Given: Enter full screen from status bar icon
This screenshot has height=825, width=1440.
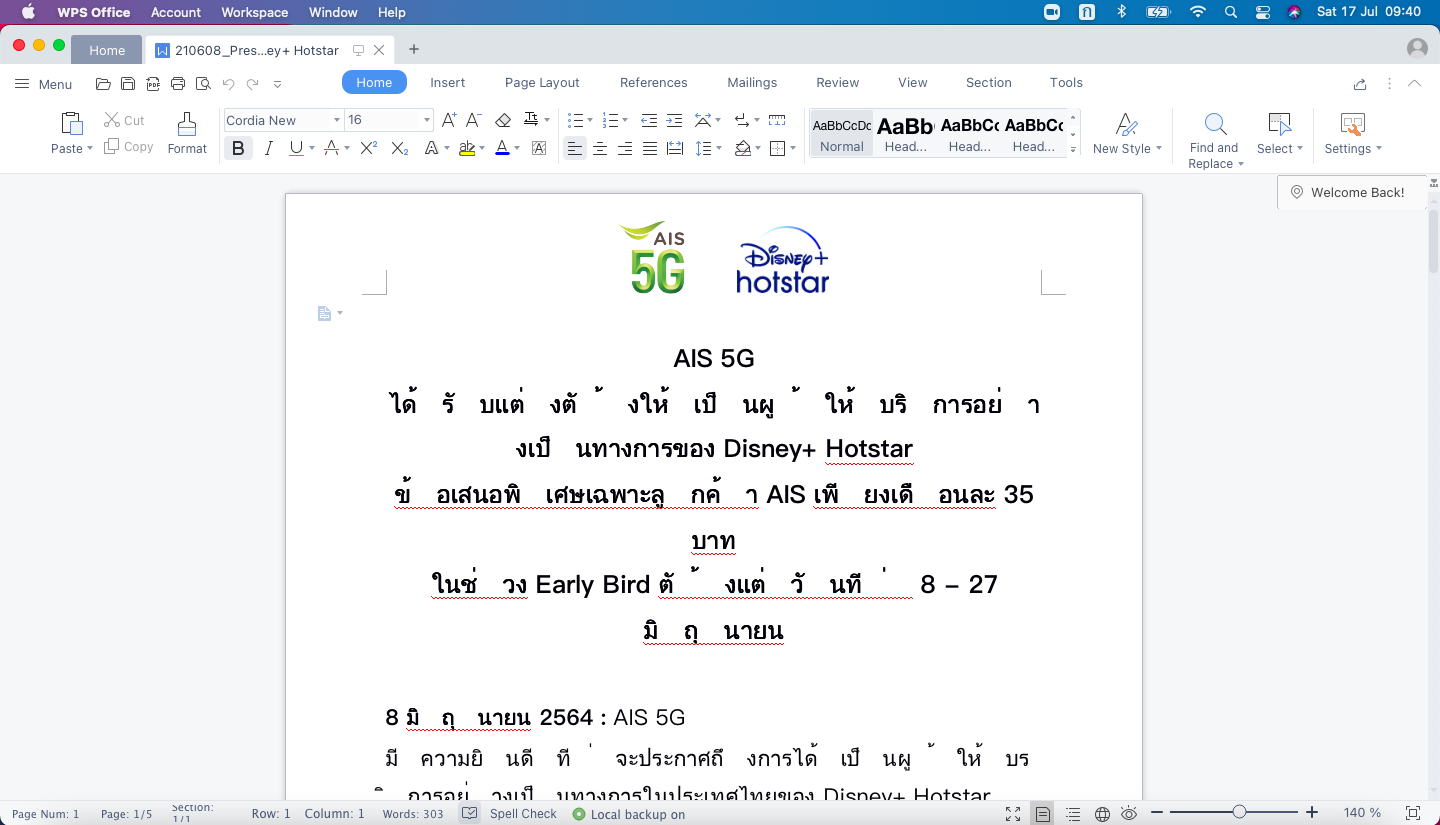Looking at the screenshot, I should coord(1013,814).
